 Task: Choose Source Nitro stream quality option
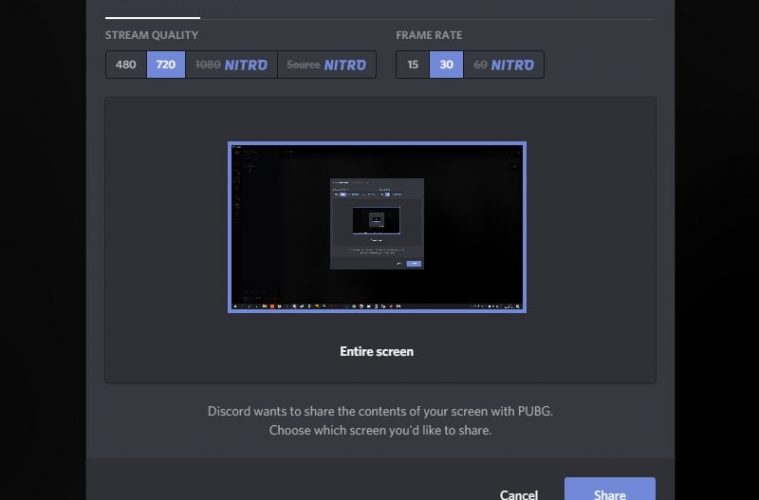pos(327,64)
